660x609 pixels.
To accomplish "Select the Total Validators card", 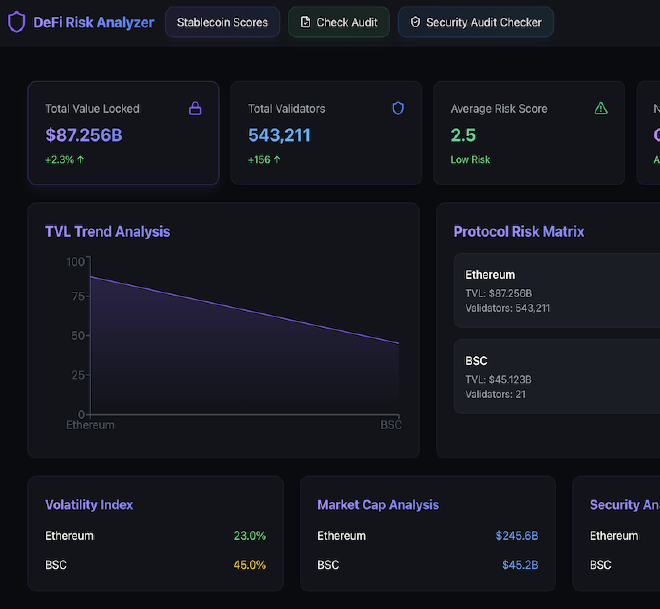I will pyautogui.click(x=326, y=133).
